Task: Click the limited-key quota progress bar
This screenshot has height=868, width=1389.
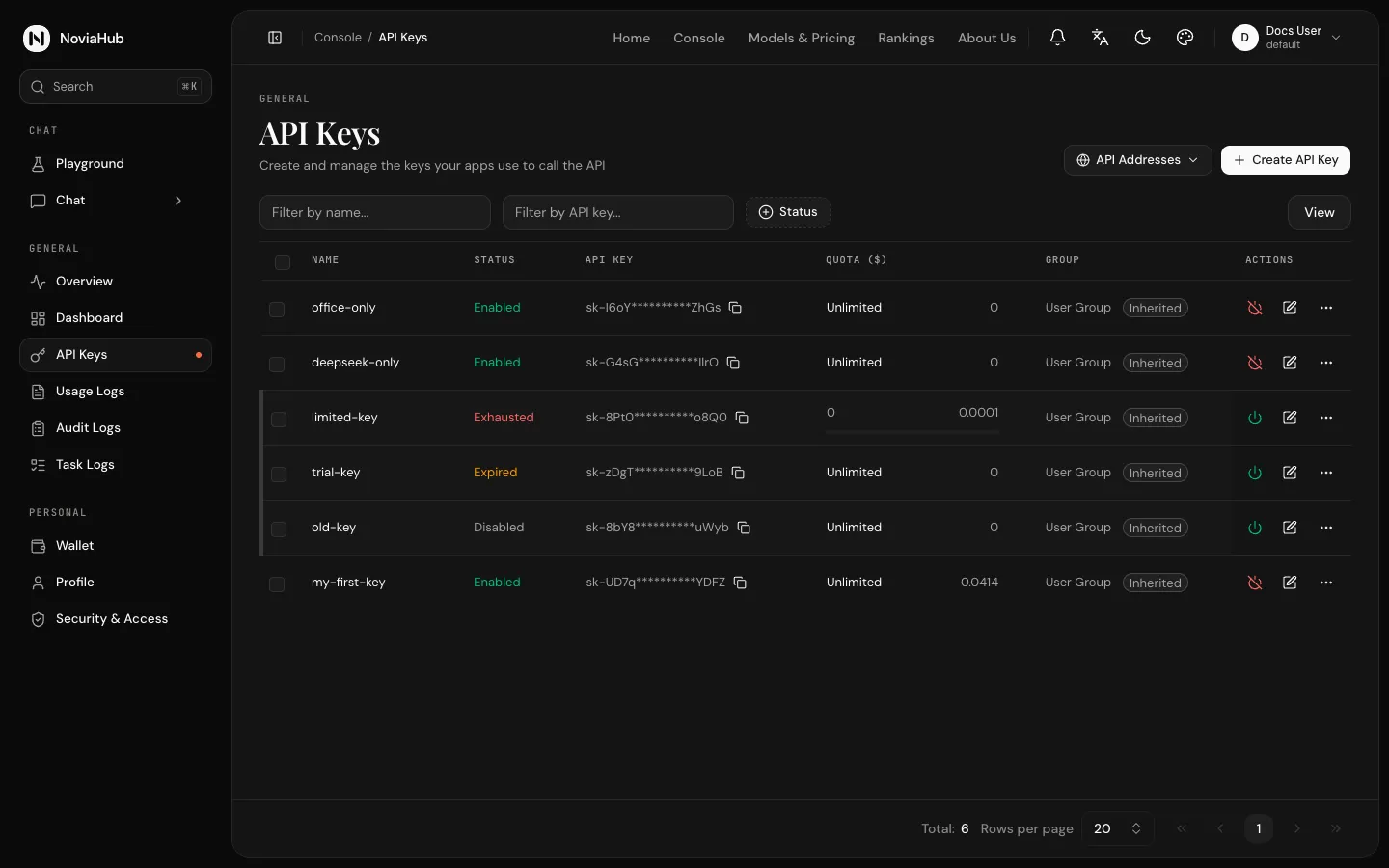Action: tap(912, 431)
